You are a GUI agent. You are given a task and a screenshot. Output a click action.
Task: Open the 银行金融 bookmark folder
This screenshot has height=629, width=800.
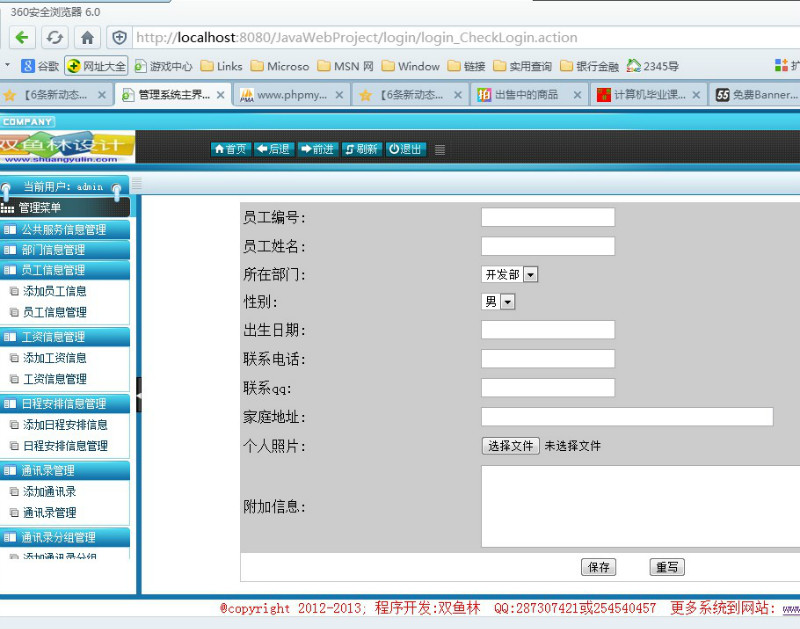(x=589, y=66)
